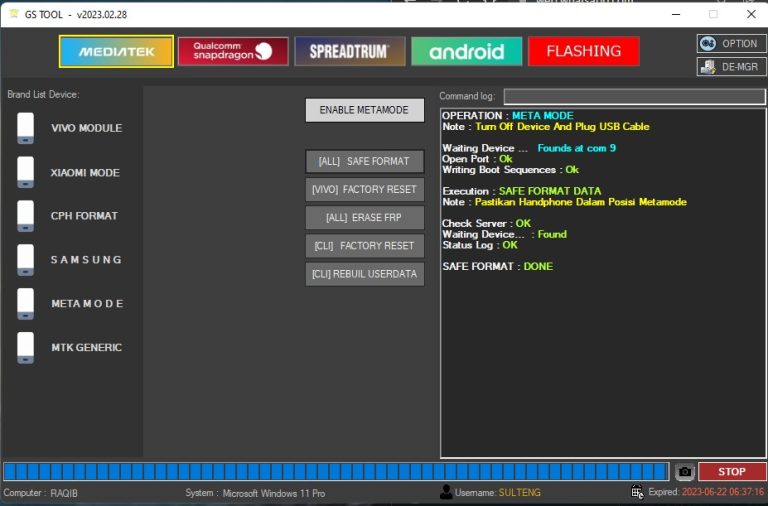Run [CLI] REBUIL USERDATA
The image size is (768, 506).
(364, 274)
